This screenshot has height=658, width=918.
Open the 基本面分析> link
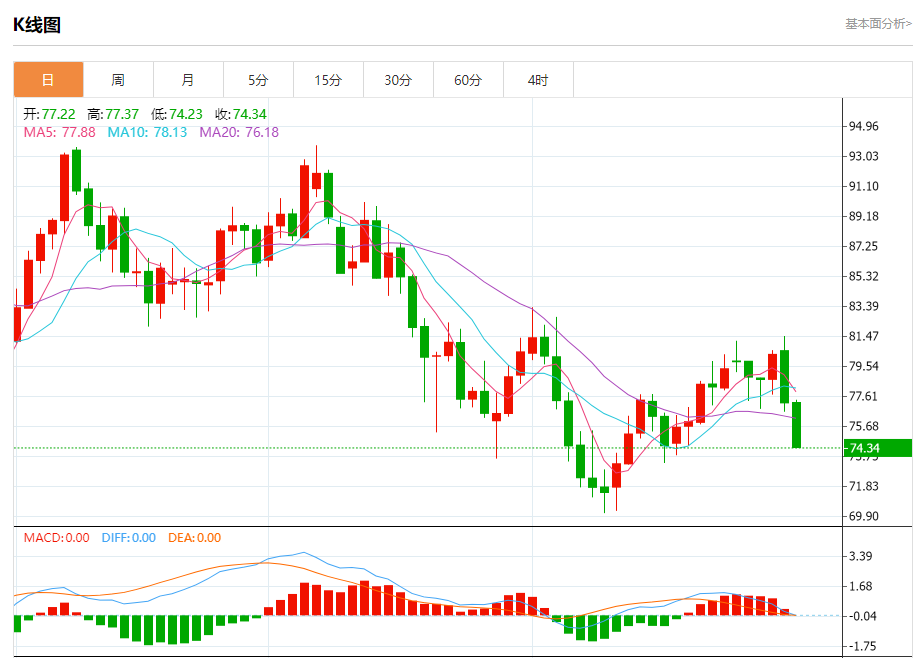click(x=878, y=24)
